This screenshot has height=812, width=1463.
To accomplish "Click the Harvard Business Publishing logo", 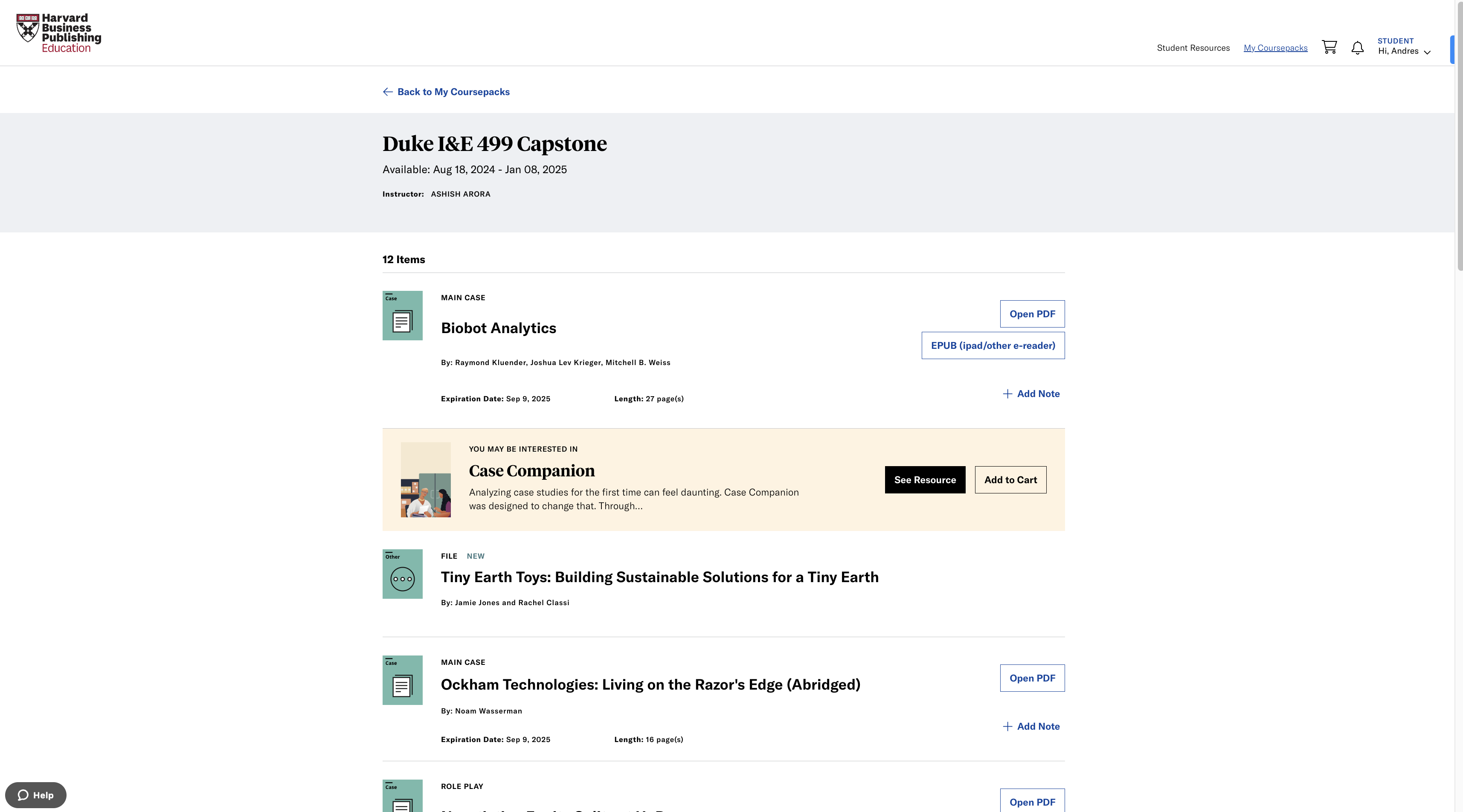I will pos(58,33).
